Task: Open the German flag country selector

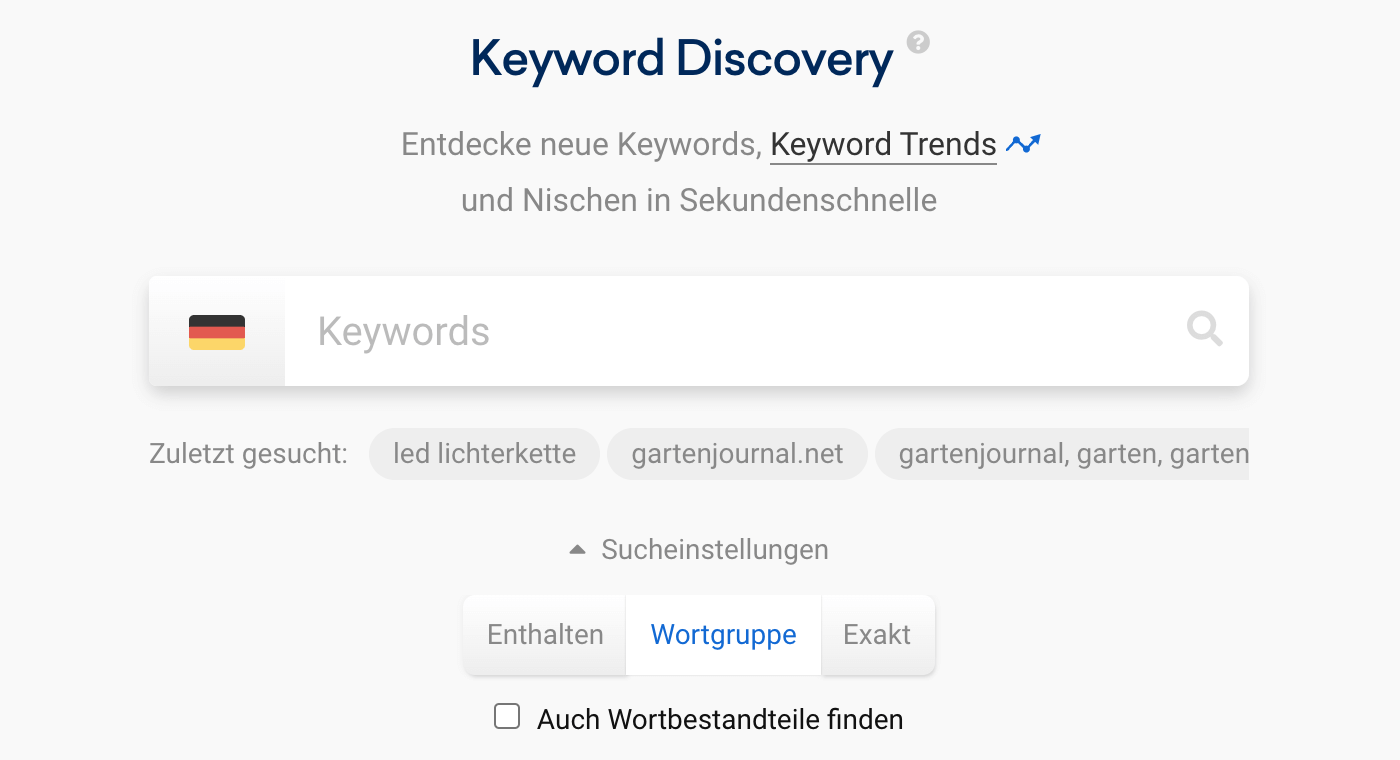Action: click(x=217, y=332)
